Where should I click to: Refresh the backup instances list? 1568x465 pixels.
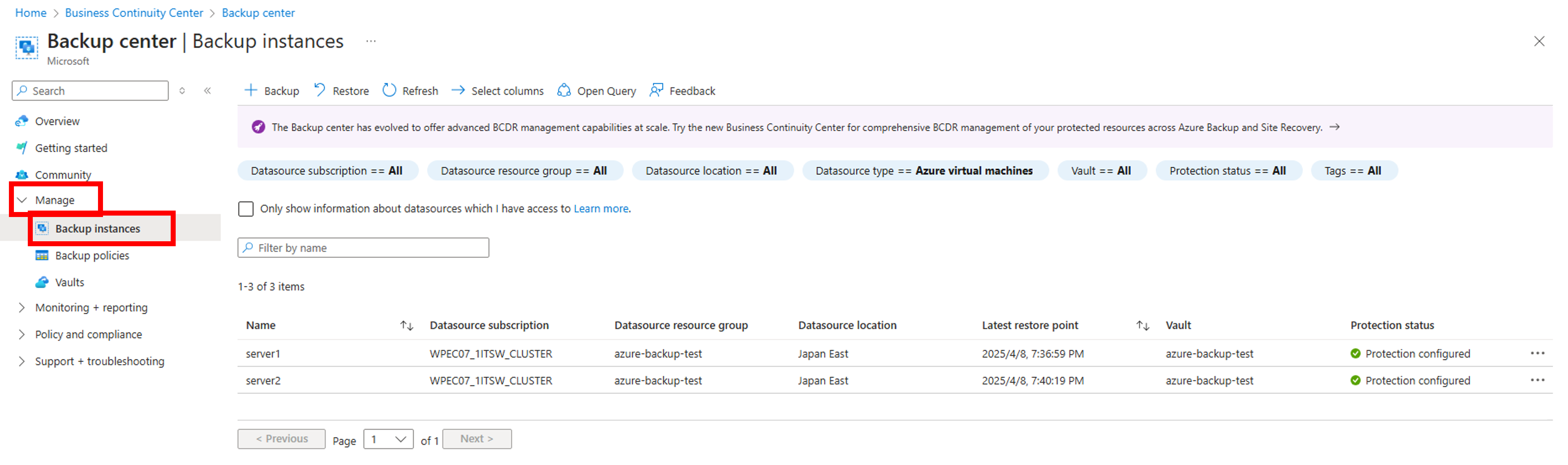click(x=410, y=90)
